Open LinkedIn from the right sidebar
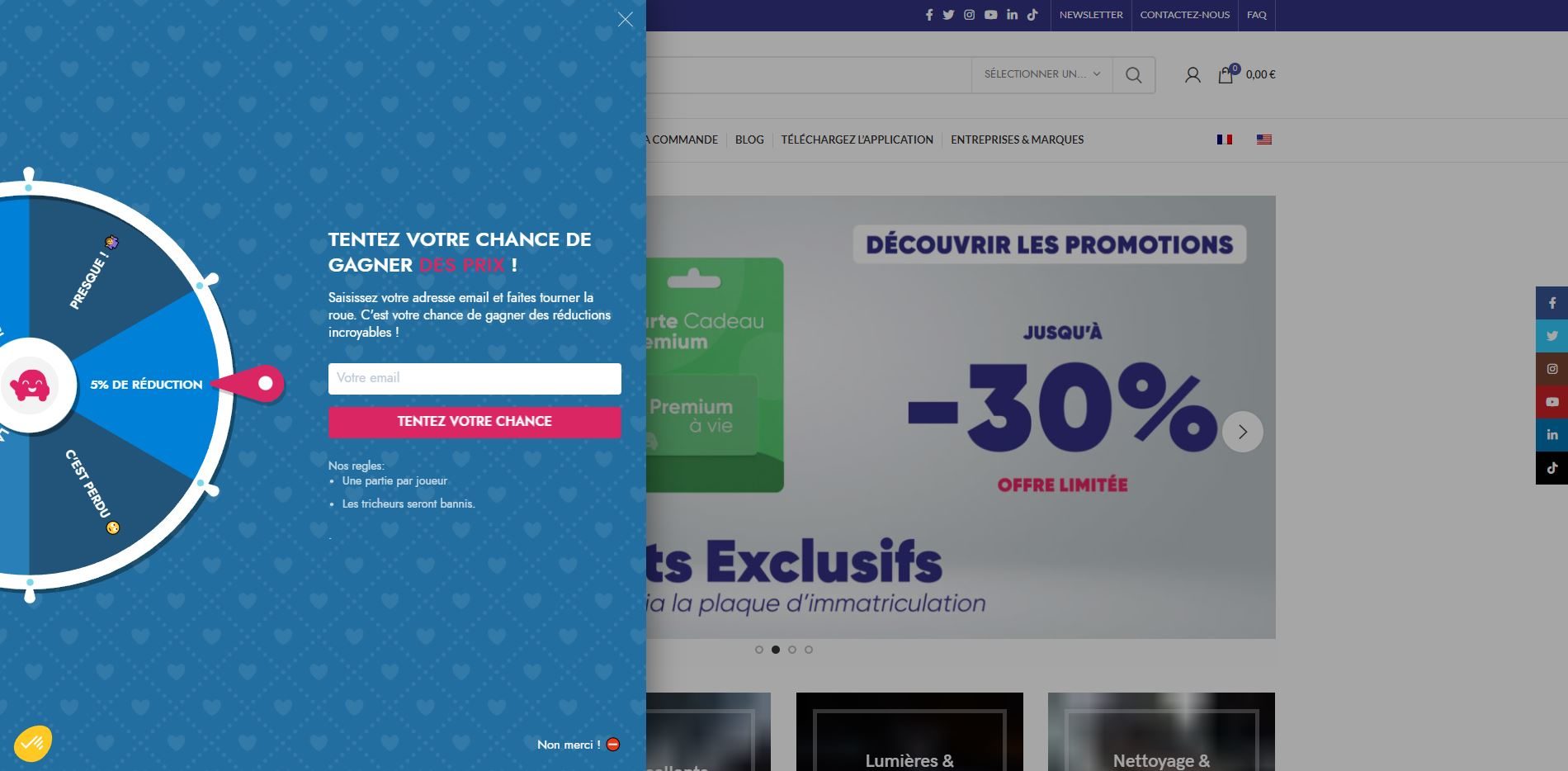 (1551, 435)
